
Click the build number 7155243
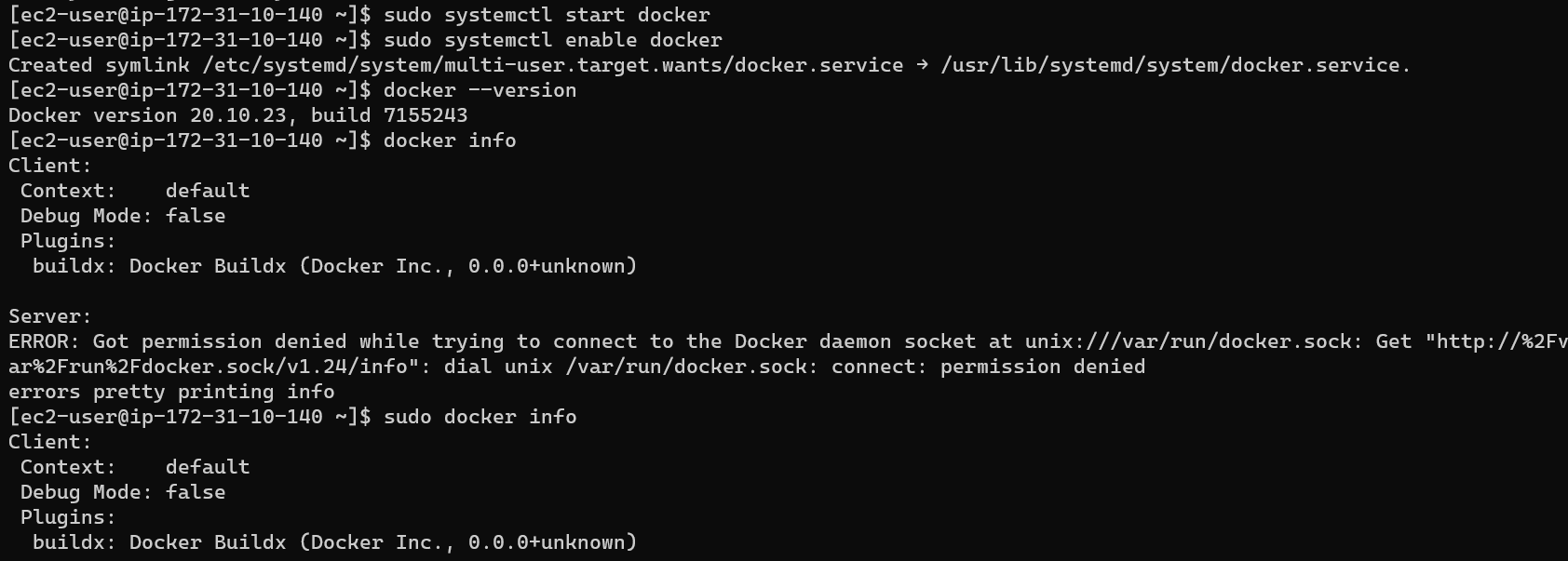[426, 115]
